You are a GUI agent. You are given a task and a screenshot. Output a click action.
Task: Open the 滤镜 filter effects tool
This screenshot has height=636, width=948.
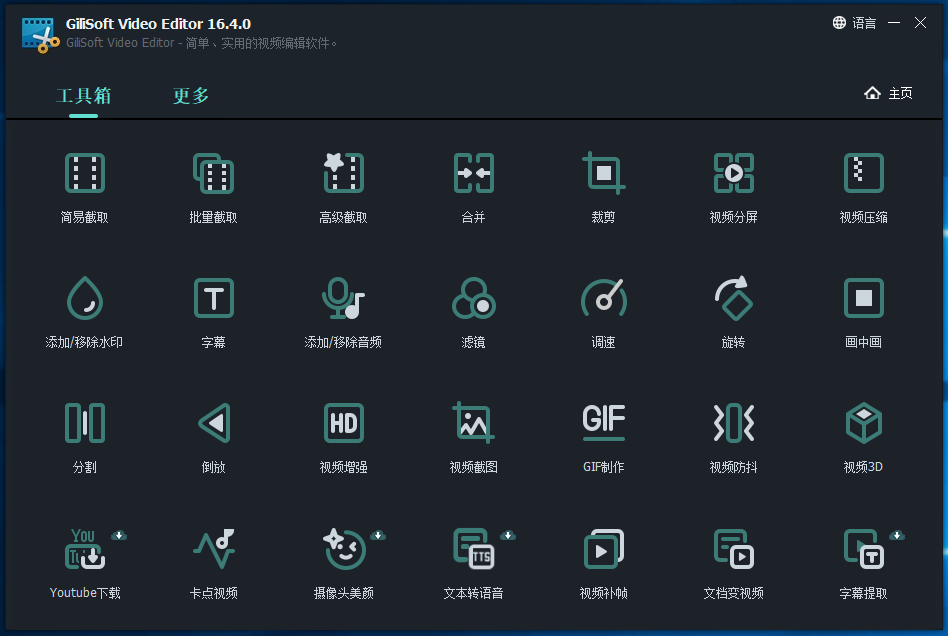pos(473,299)
